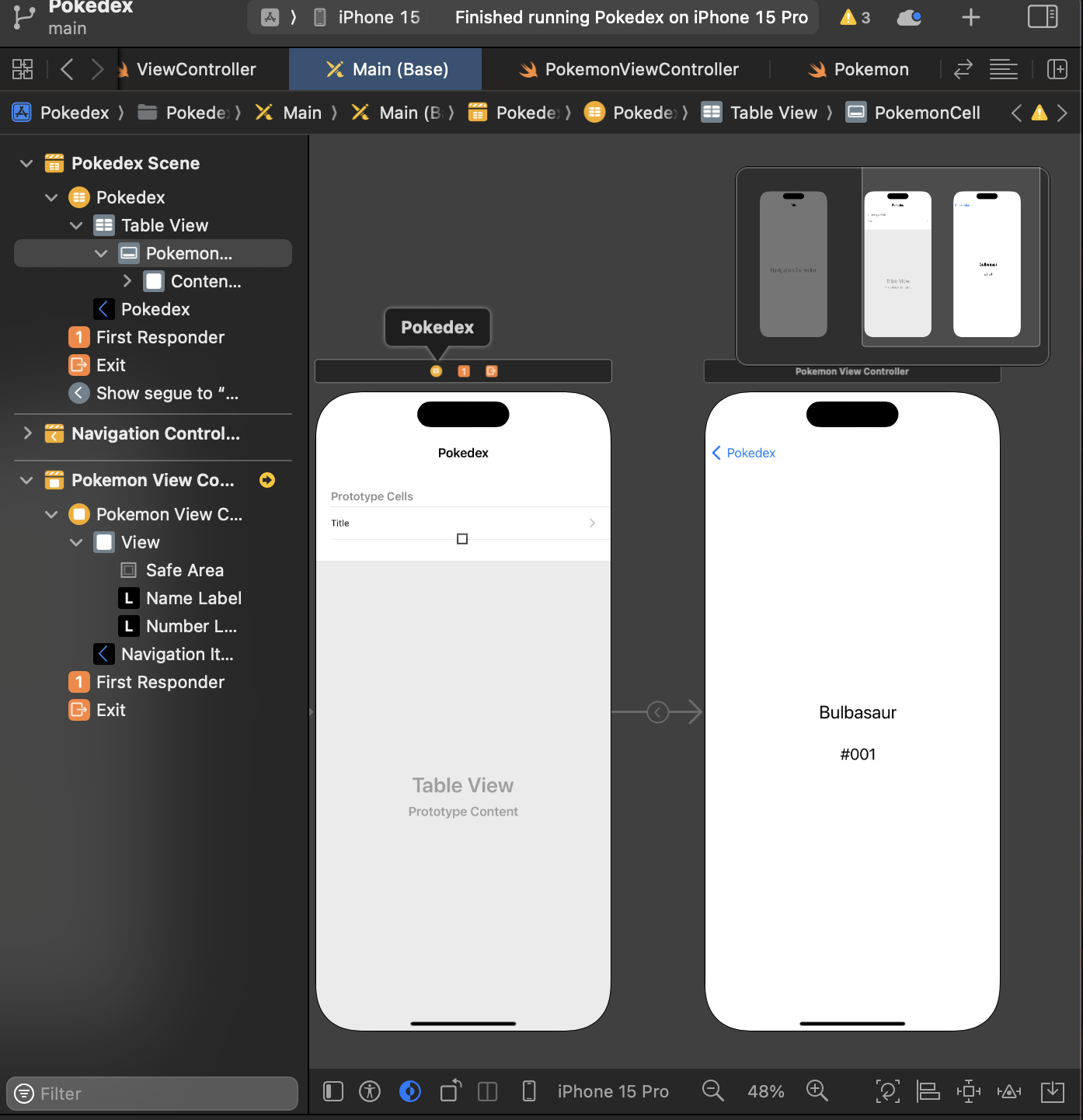
Task: Expand the Content View outline row
Action: 127,281
